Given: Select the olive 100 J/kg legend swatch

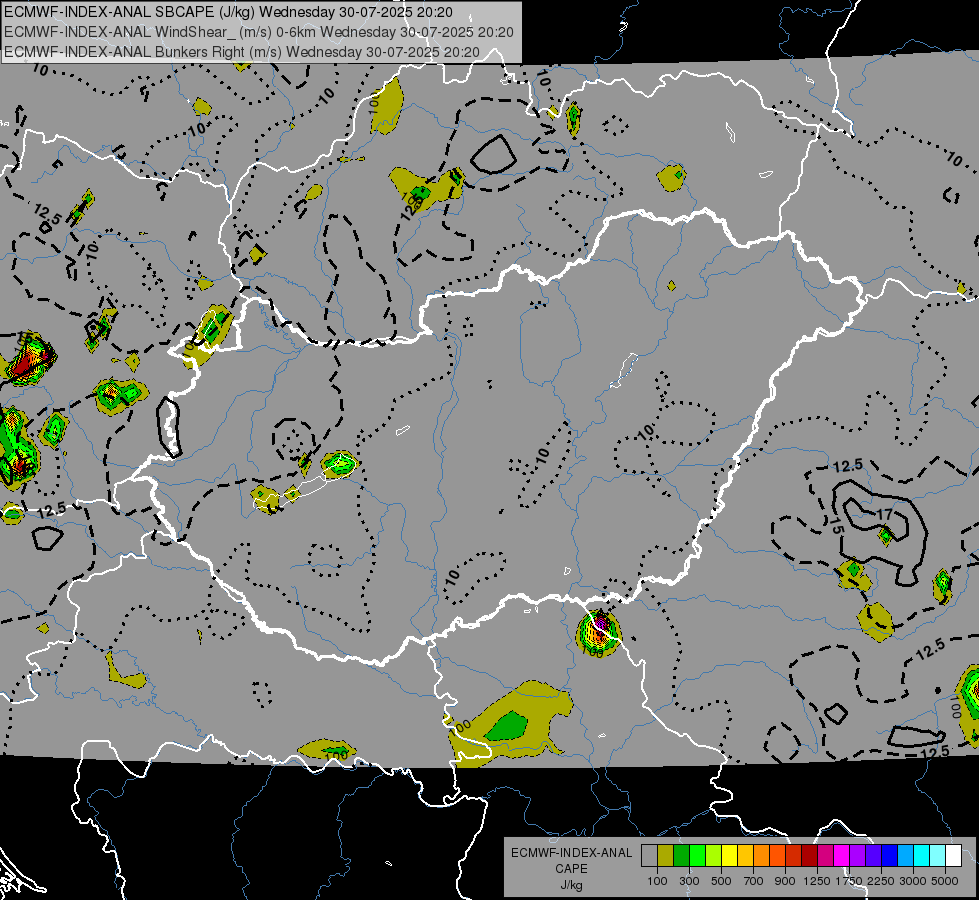Looking at the screenshot, I should pyautogui.click(x=665, y=856).
